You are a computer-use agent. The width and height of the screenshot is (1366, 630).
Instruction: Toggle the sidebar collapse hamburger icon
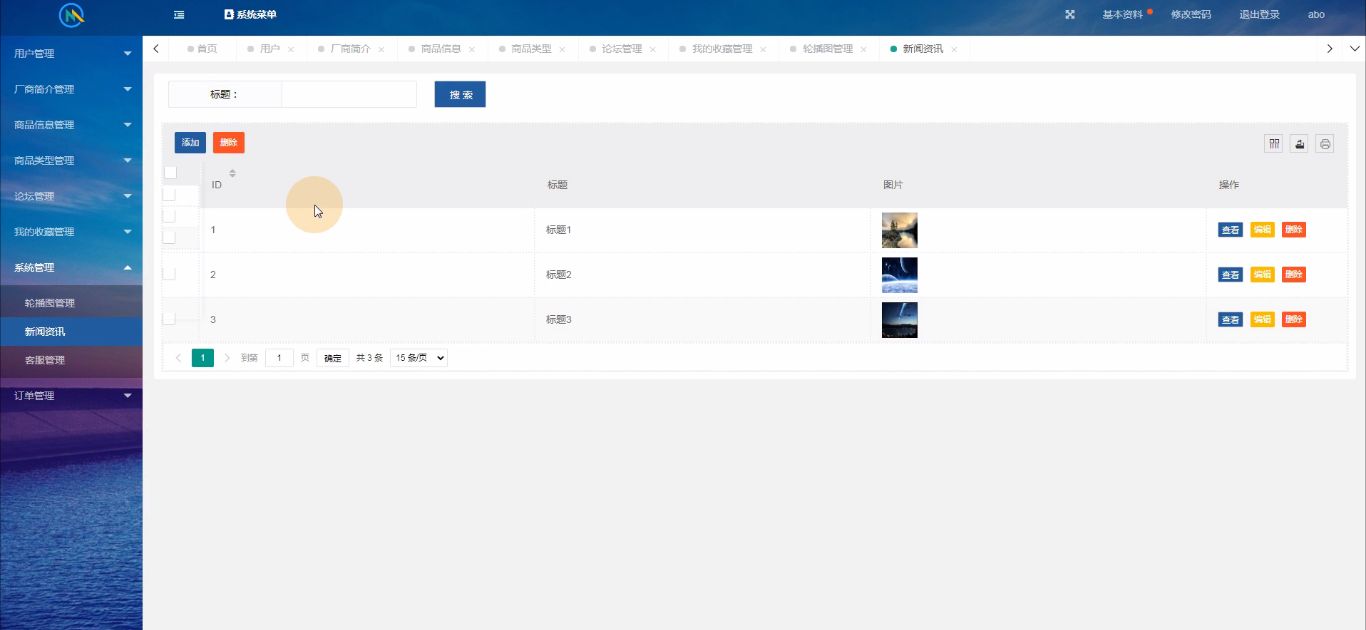tap(179, 15)
